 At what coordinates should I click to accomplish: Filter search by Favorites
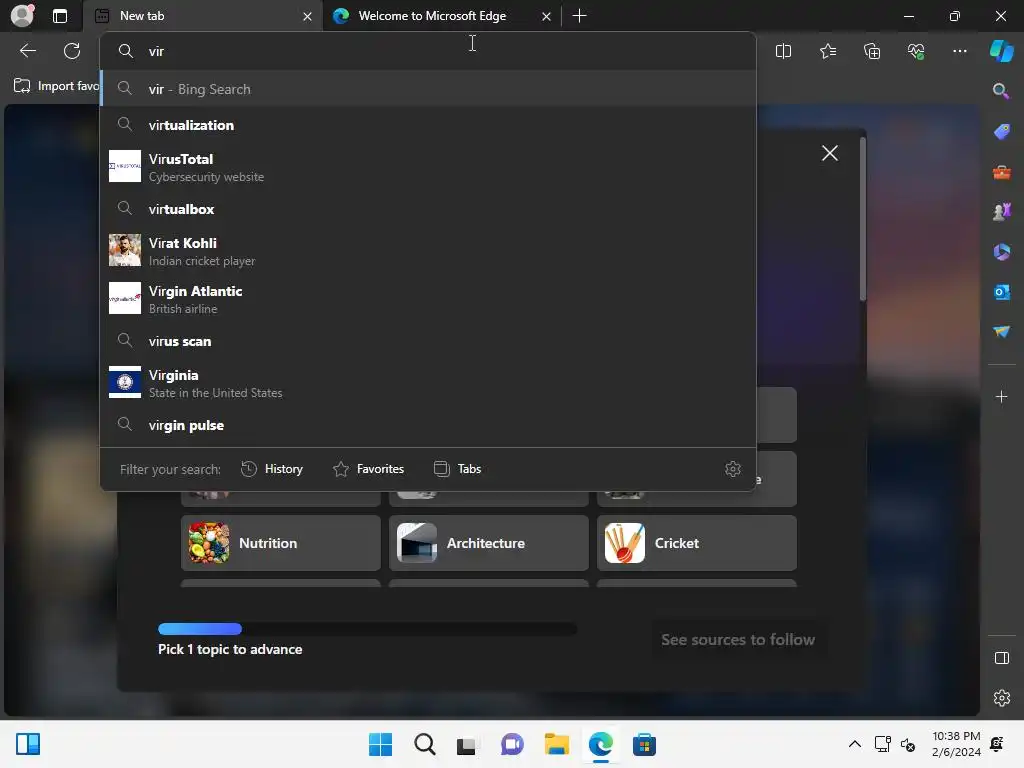(368, 469)
